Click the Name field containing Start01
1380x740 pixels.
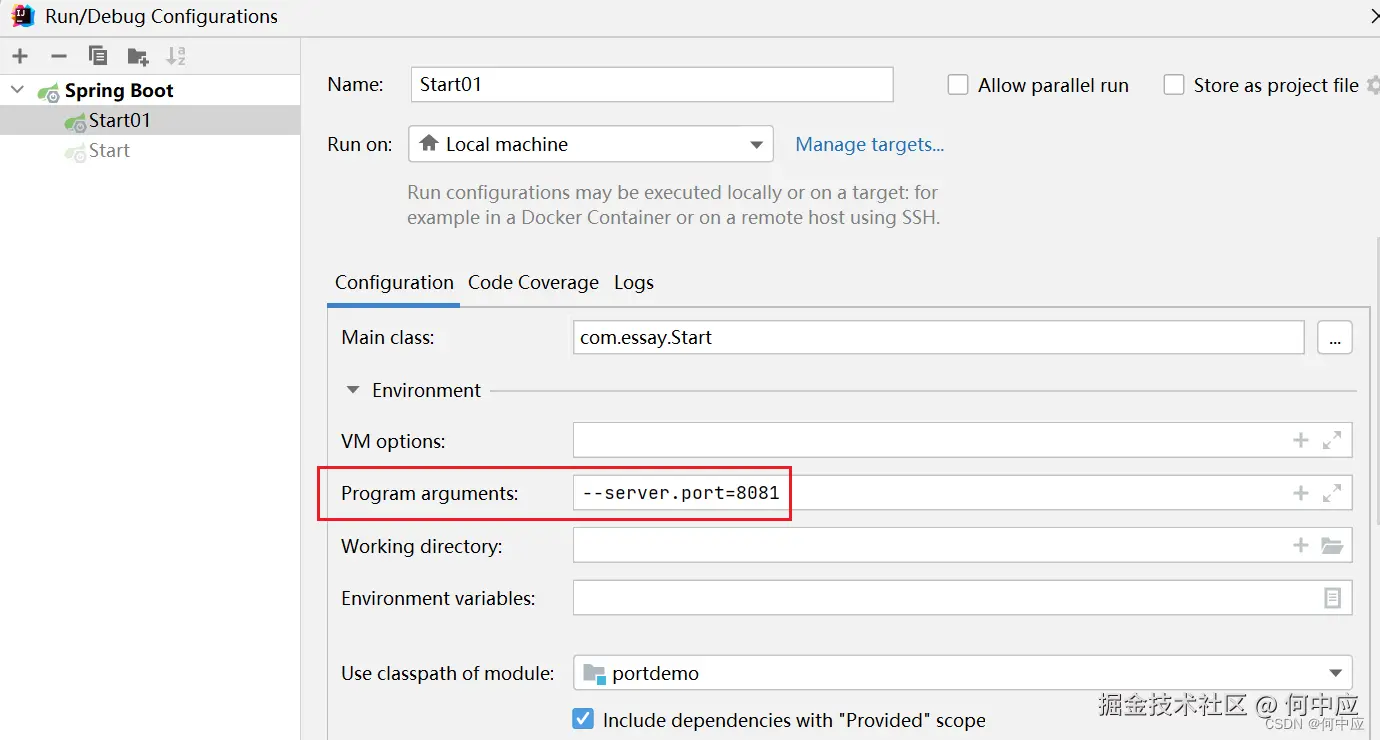coord(652,84)
